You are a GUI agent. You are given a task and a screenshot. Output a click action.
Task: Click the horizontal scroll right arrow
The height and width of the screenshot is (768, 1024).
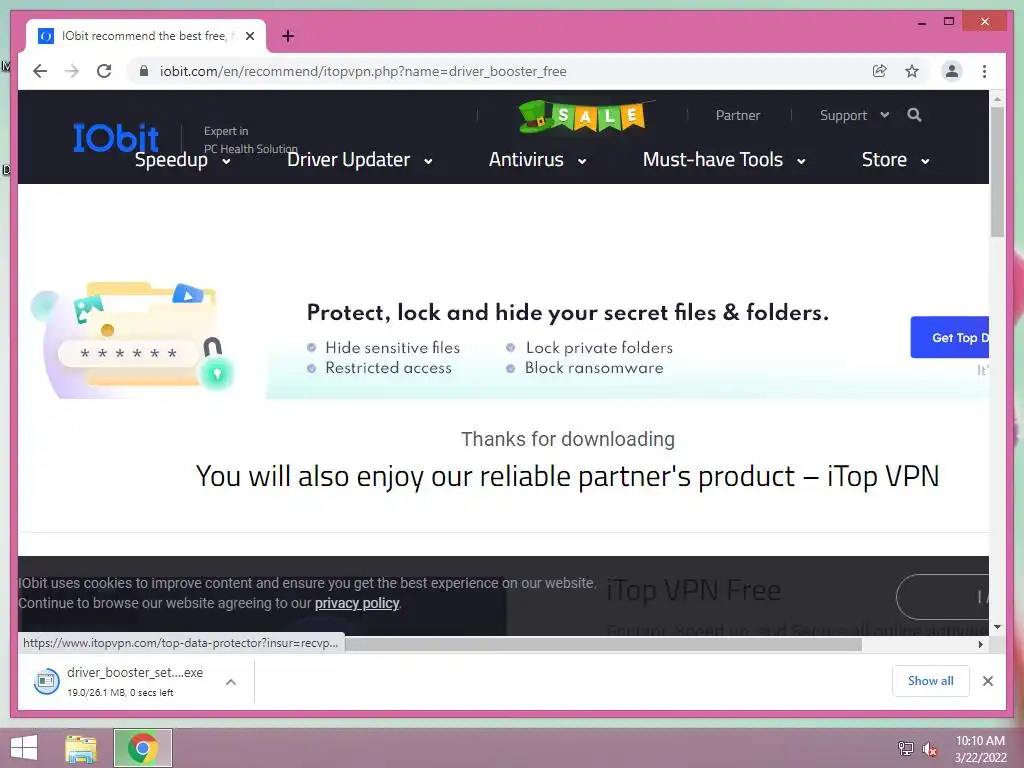980,644
